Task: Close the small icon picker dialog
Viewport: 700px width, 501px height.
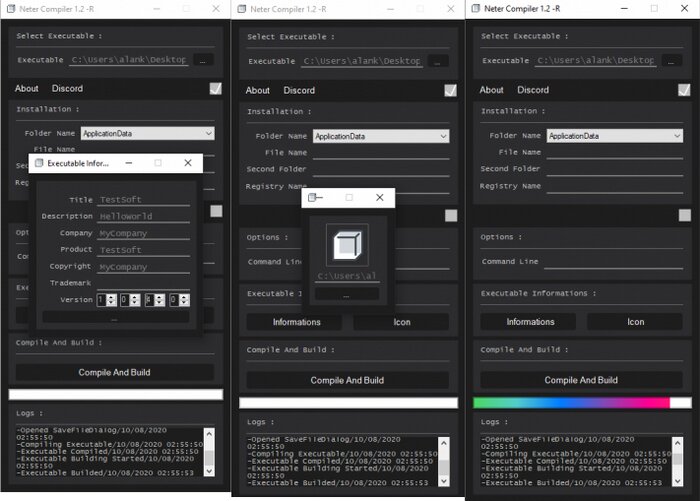Action: [379, 198]
